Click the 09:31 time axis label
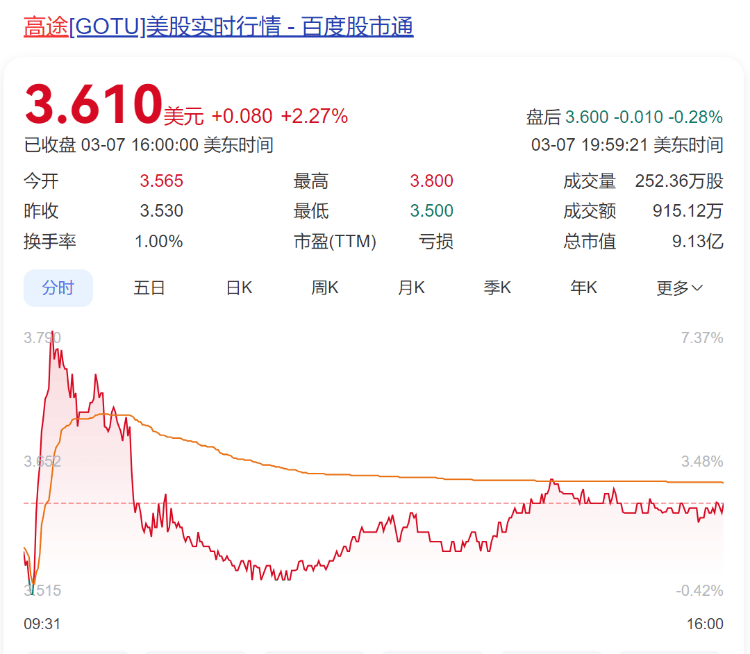Image resolution: width=750 pixels, height=654 pixels. 42,624
